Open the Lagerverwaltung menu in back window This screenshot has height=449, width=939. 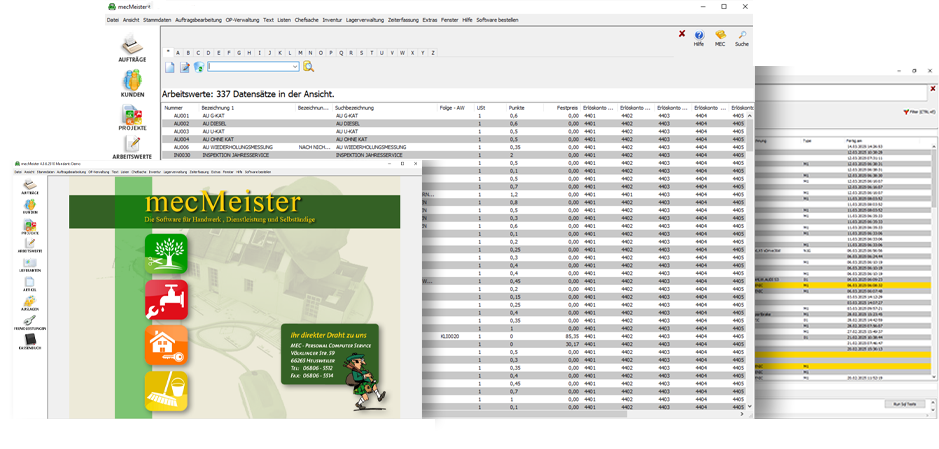click(x=364, y=20)
